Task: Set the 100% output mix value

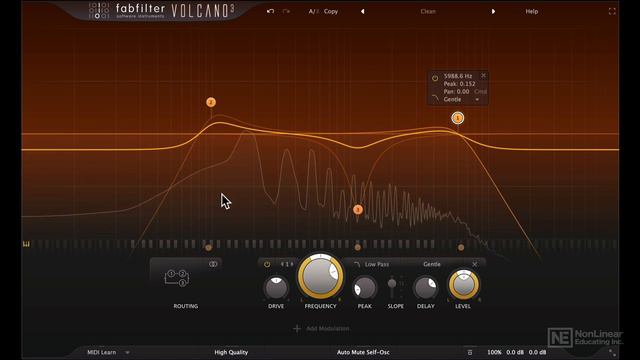Action: tap(494, 352)
